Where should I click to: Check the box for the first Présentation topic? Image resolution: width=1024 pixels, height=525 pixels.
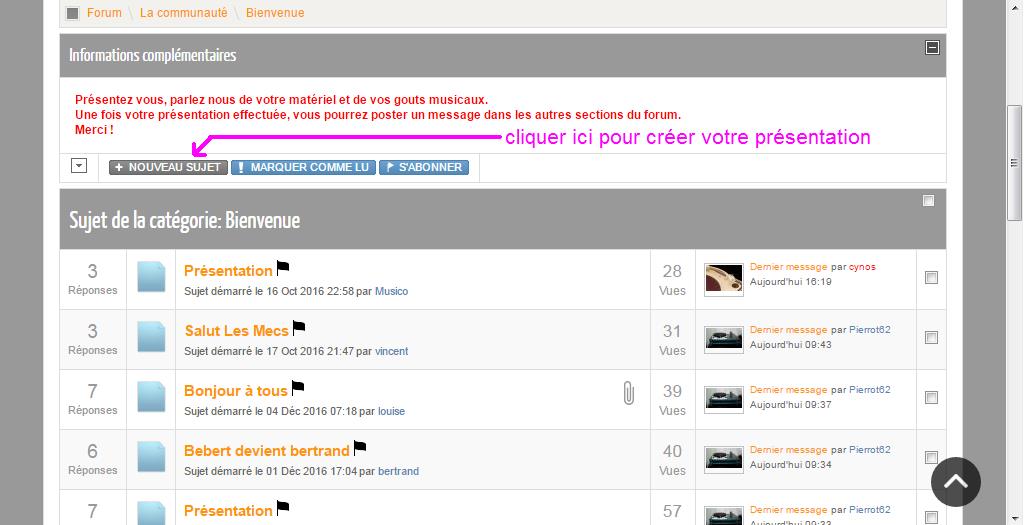pos(931,278)
